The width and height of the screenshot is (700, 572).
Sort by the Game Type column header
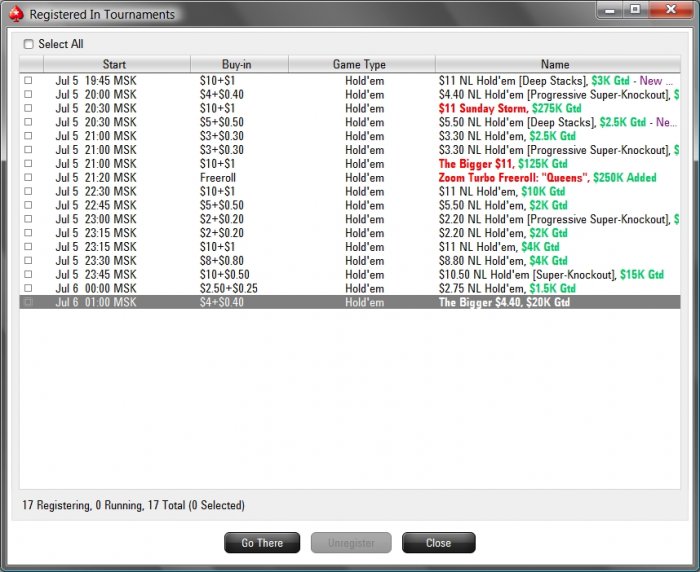pyautogui.click(x=362, y=64)
